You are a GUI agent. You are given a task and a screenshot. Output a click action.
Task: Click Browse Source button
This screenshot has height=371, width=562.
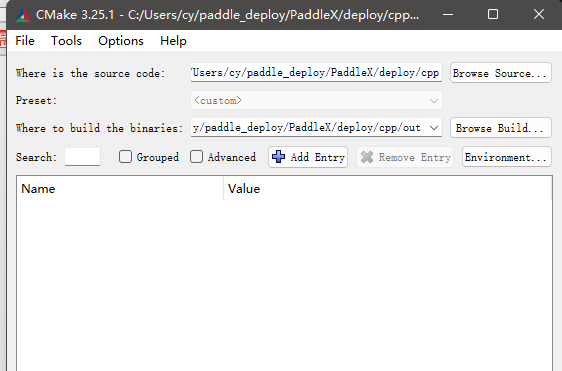pyautogui.click(x=500, y=73)
